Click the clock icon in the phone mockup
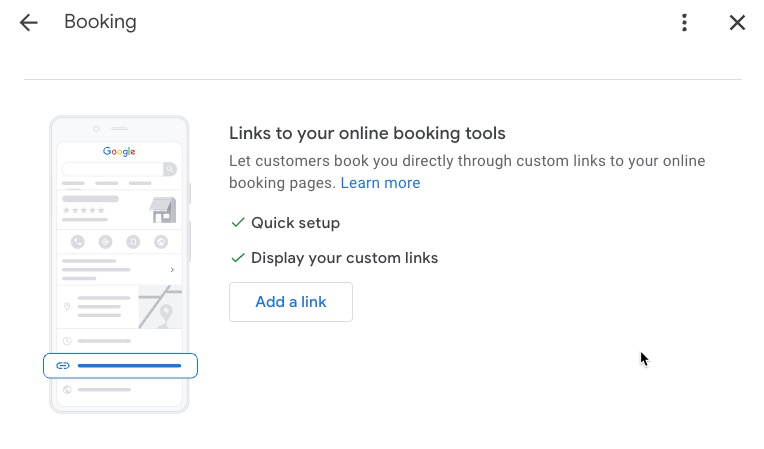Screen dimensions: 764x449 tap(68, 341)
